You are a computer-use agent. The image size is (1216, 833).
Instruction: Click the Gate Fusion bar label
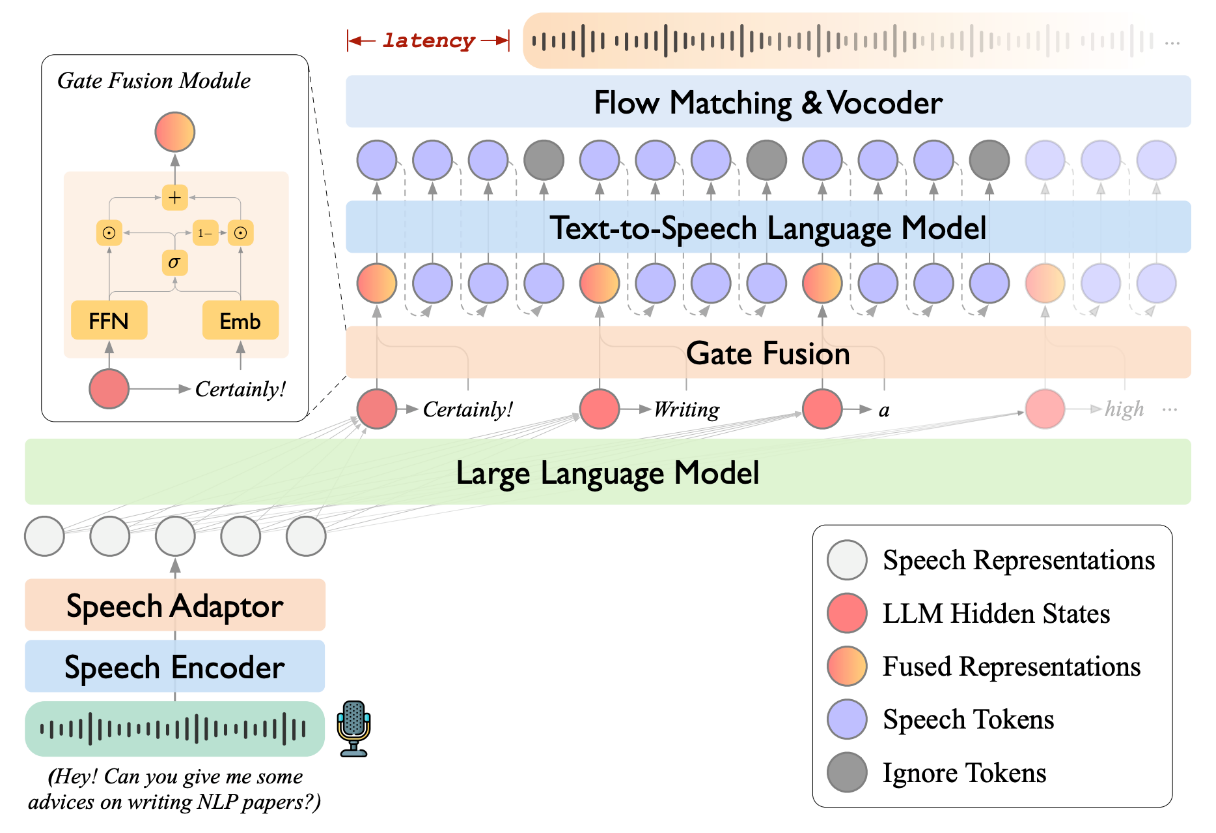(768, 352)
